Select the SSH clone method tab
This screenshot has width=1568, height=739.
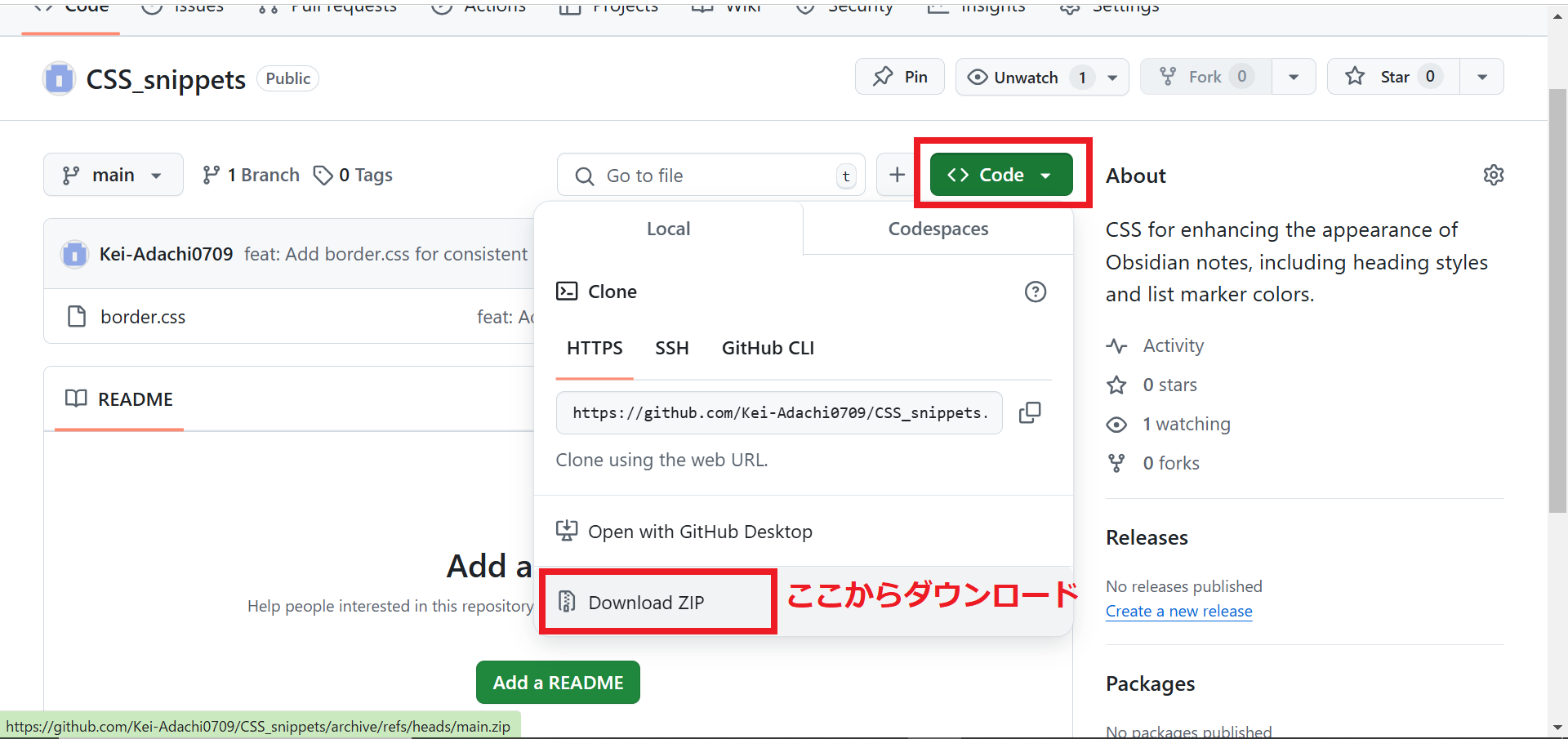click(672, 348)
